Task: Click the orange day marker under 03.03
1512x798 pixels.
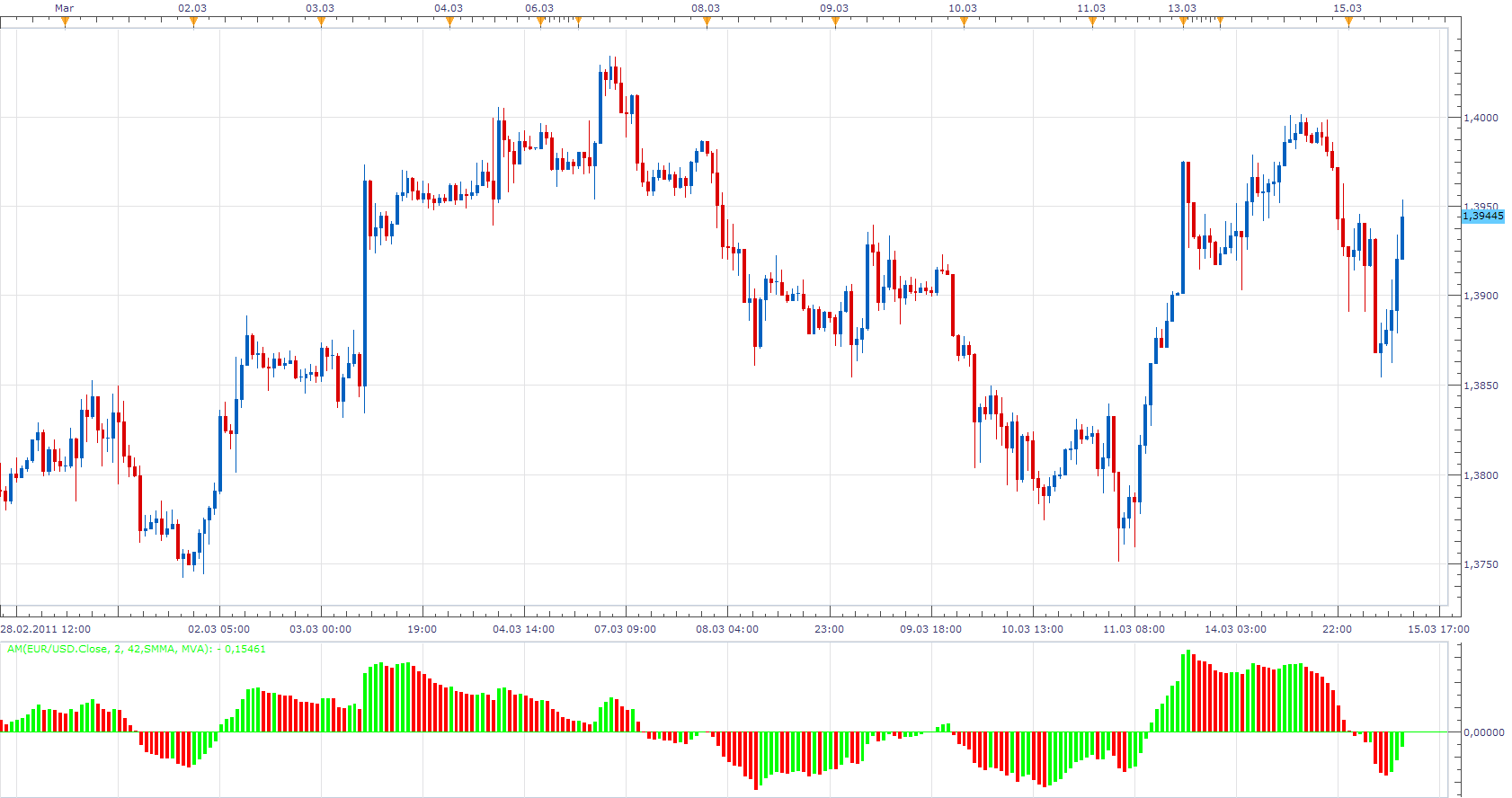Action: pos(321,22)
